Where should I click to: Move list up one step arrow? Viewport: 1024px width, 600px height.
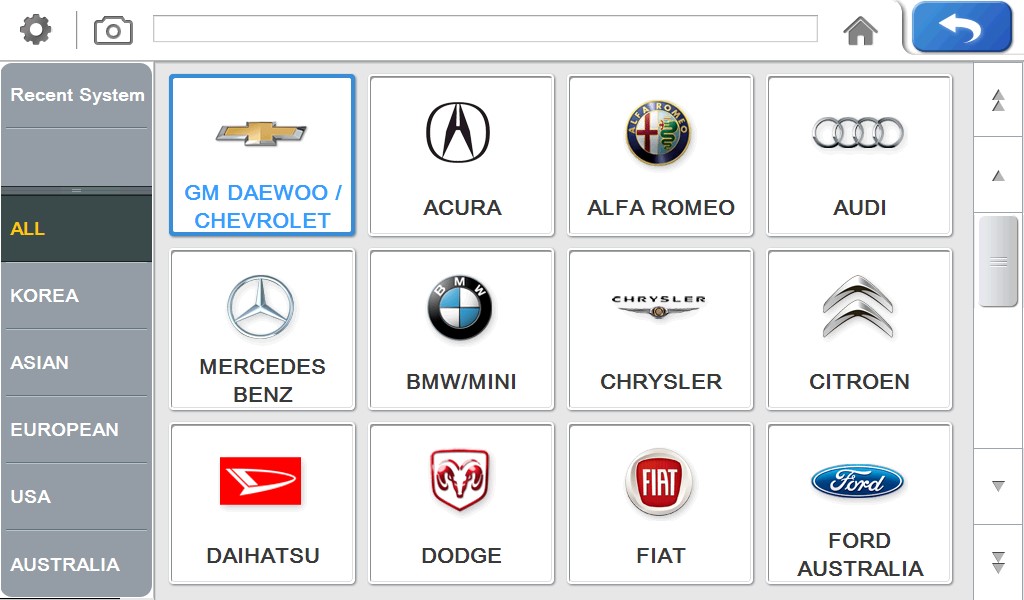[x=998, y=175]
